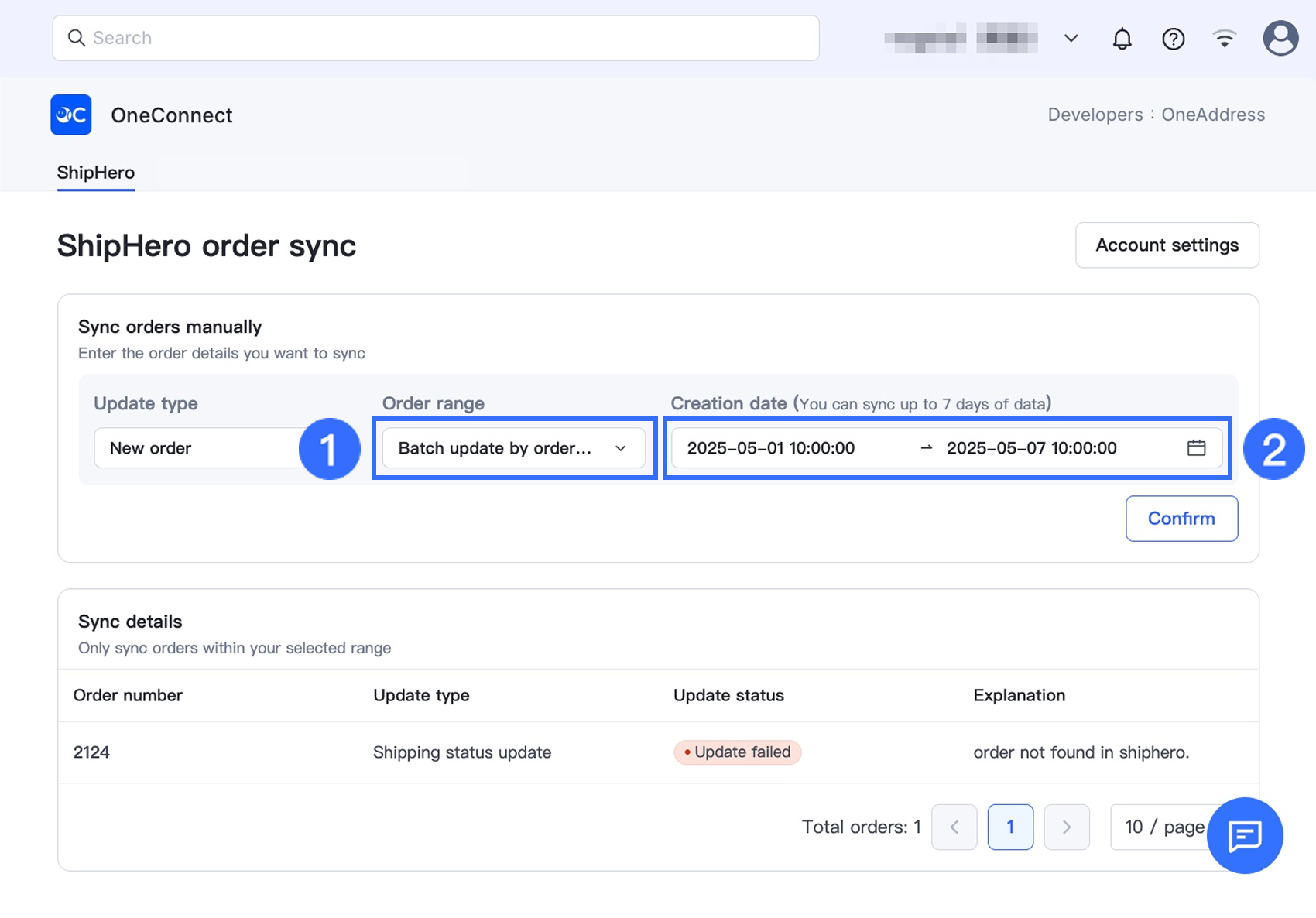Open Account settings
1316x918 pixels.
pyautogui.click(x=1167, y=245)
